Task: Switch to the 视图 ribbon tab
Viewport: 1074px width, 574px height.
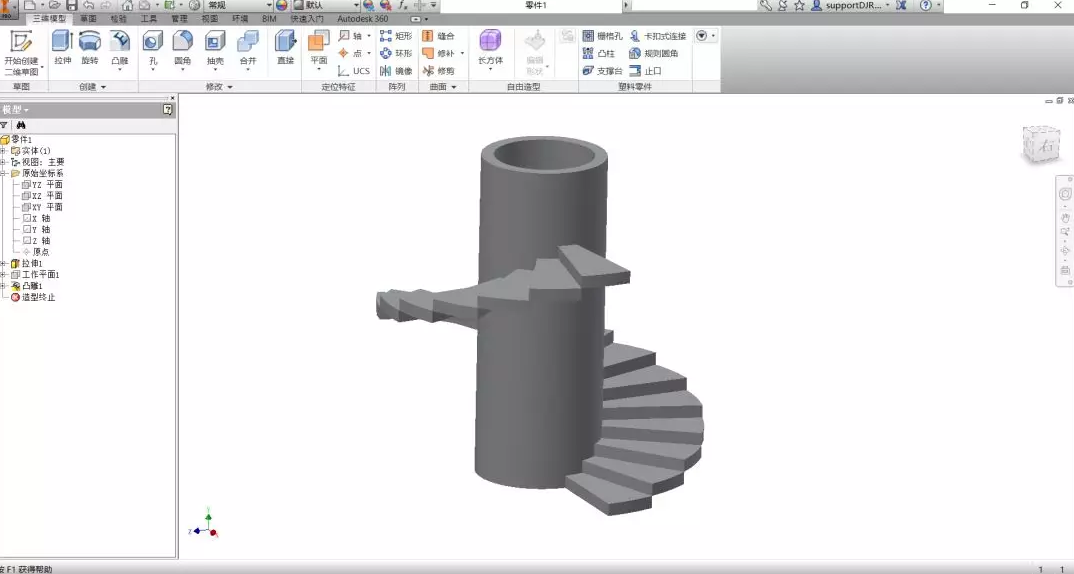Action: coord(210,19)
